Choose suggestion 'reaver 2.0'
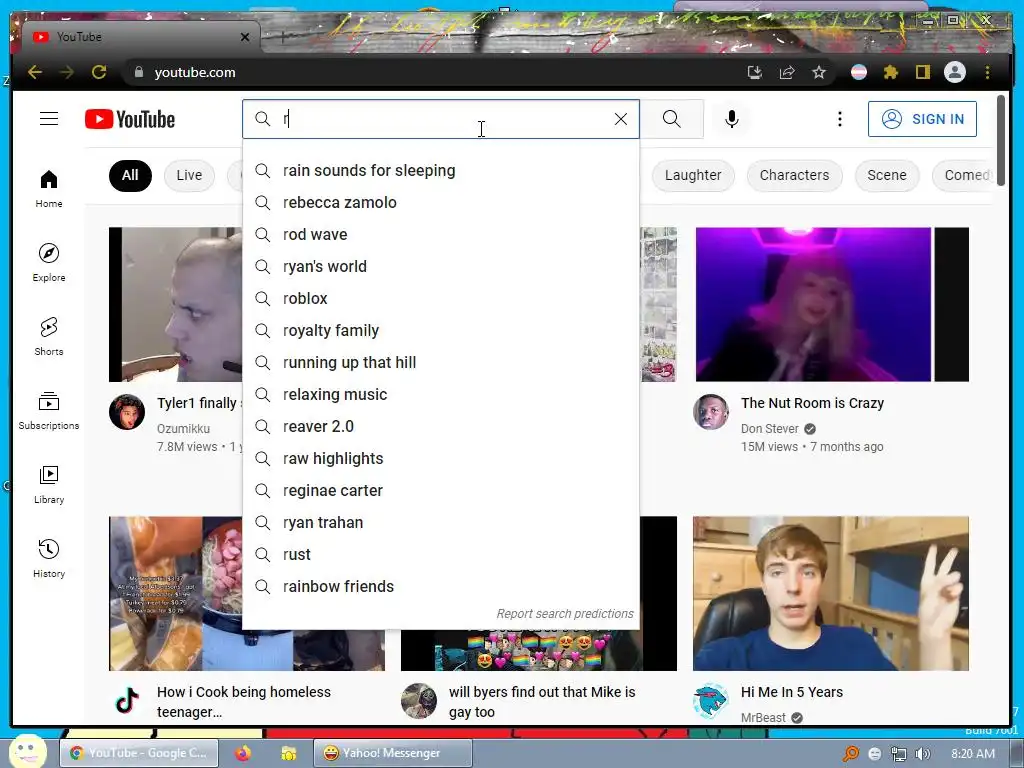The image size is (1024, 768). (441, 426)
